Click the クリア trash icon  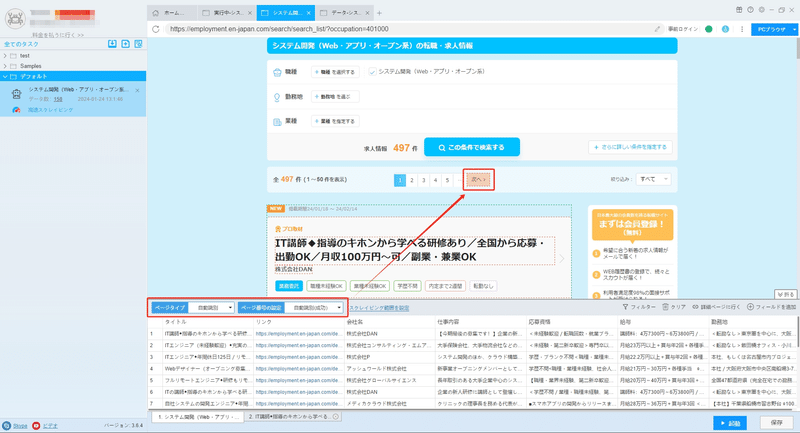pyautogui.click(x=665, y=307)
